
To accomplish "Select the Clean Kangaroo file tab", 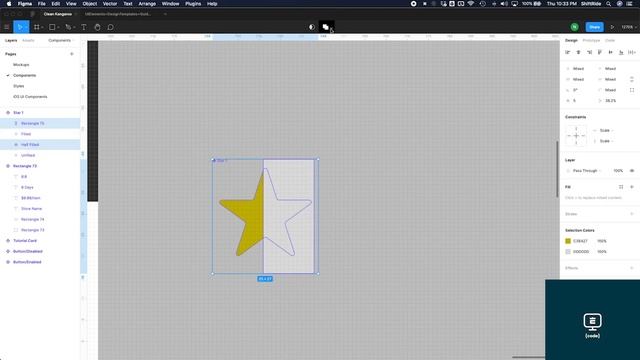I will coord(58,14).
